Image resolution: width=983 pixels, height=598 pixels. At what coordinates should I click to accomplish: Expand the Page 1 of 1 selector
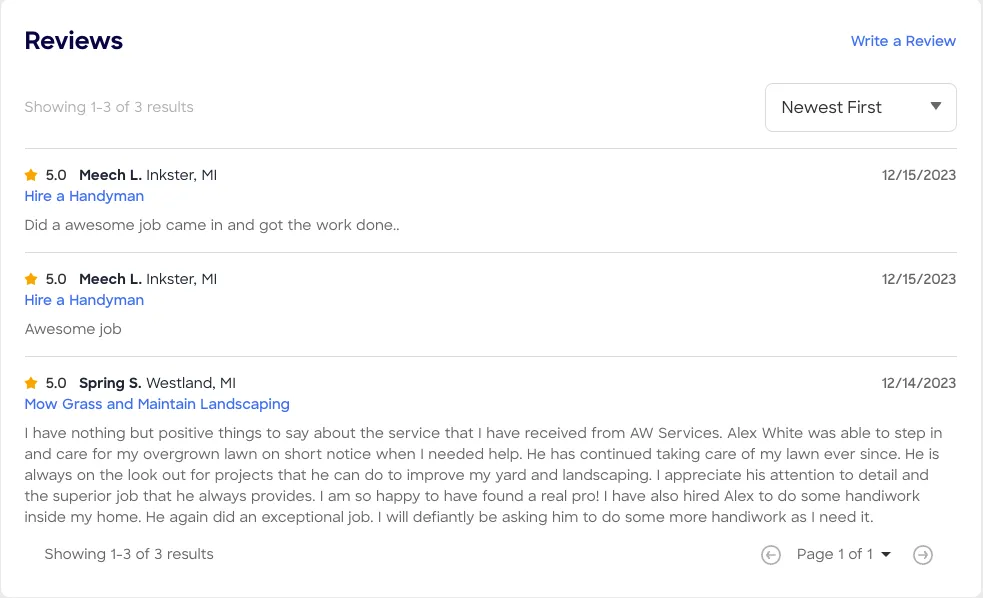(x=843, y=554)
